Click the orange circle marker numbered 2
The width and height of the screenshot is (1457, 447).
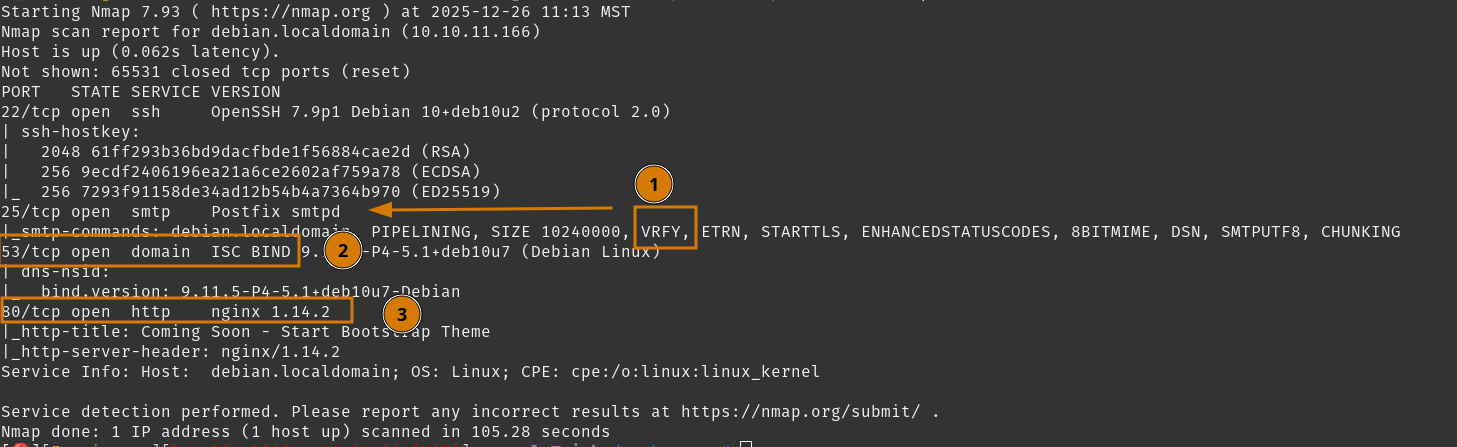[x=342, y=251]
